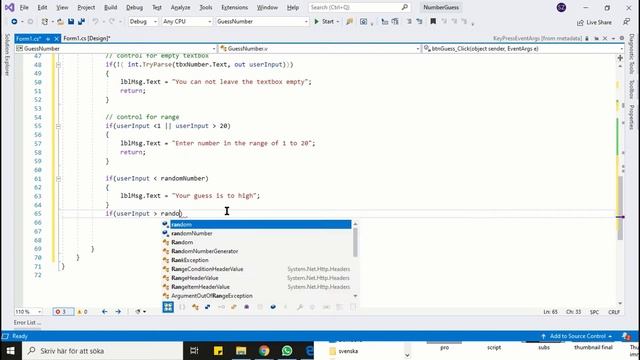
Task: Open the GuessNumber.v type navigation dropdown
Action: coord(320,49)
